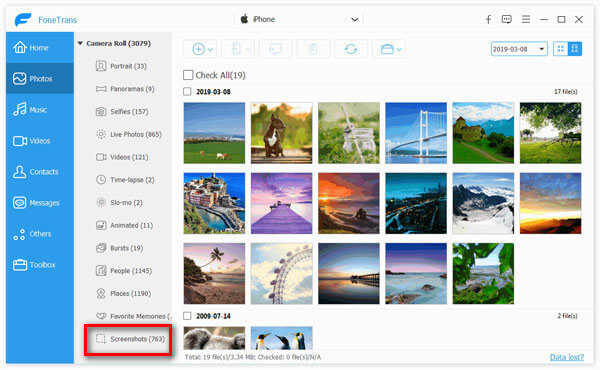
Task: Select the purple pier photo thumbnail
Action: click(282, 203)
